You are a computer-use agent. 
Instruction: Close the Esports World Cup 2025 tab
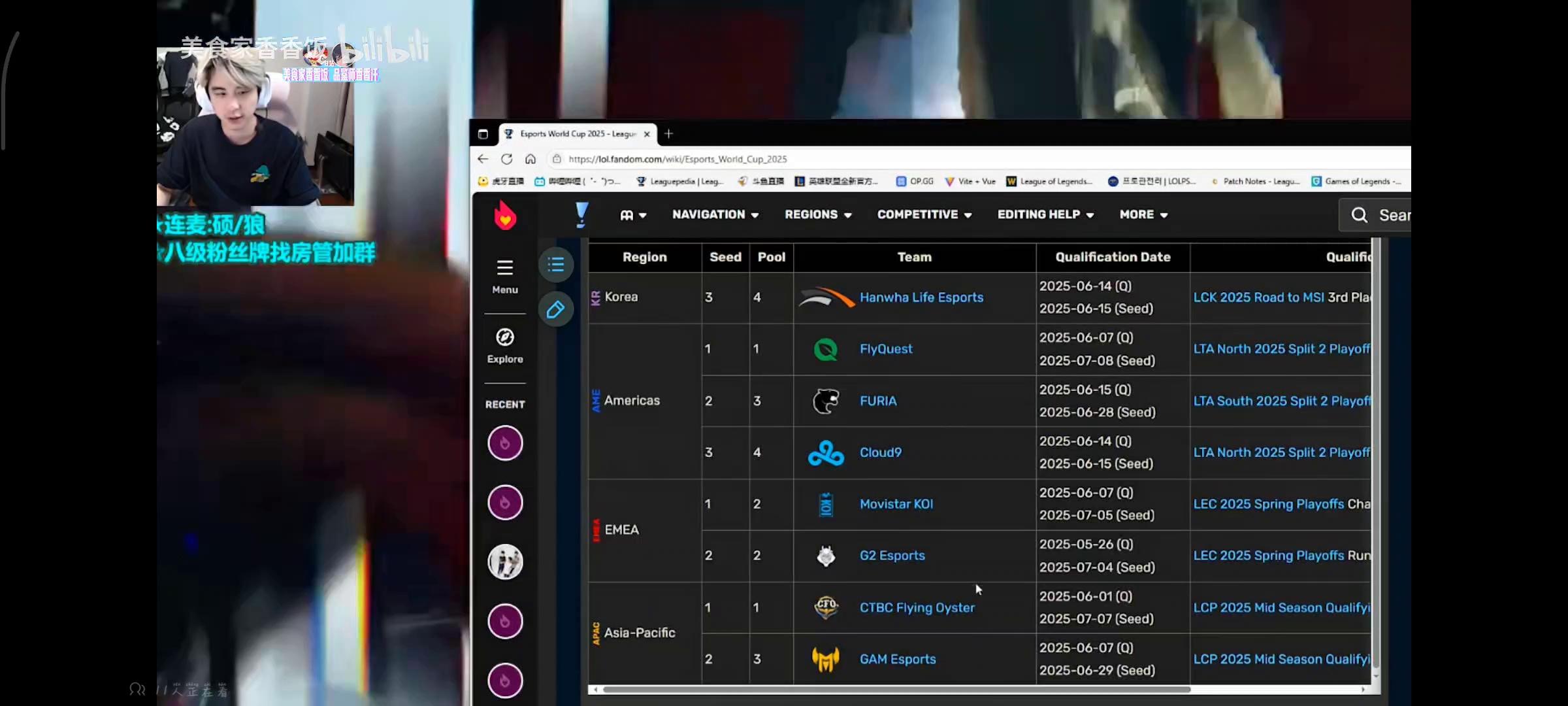(647, 134)
